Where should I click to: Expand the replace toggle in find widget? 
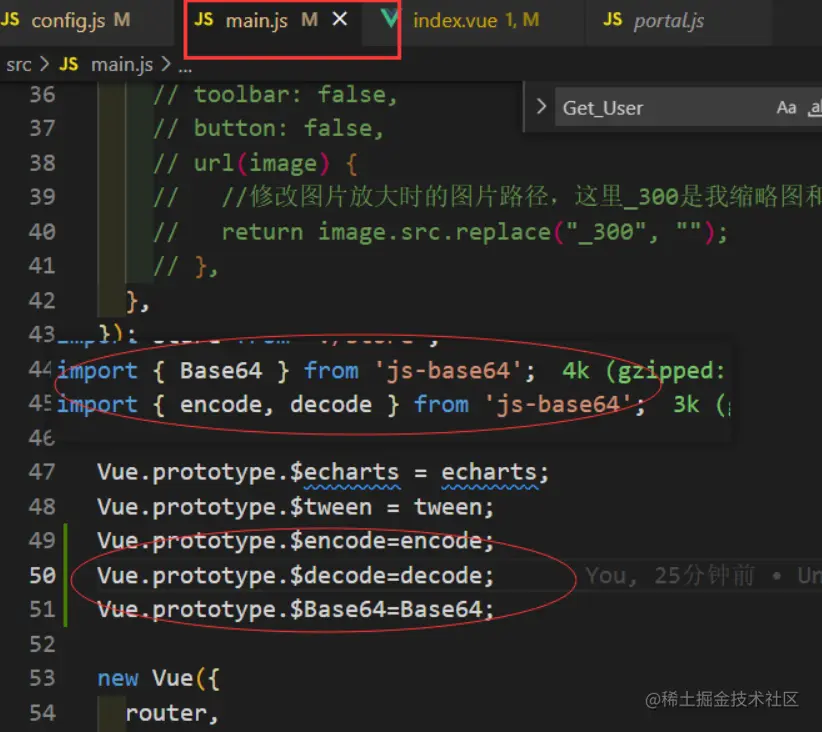pos(541,107)
